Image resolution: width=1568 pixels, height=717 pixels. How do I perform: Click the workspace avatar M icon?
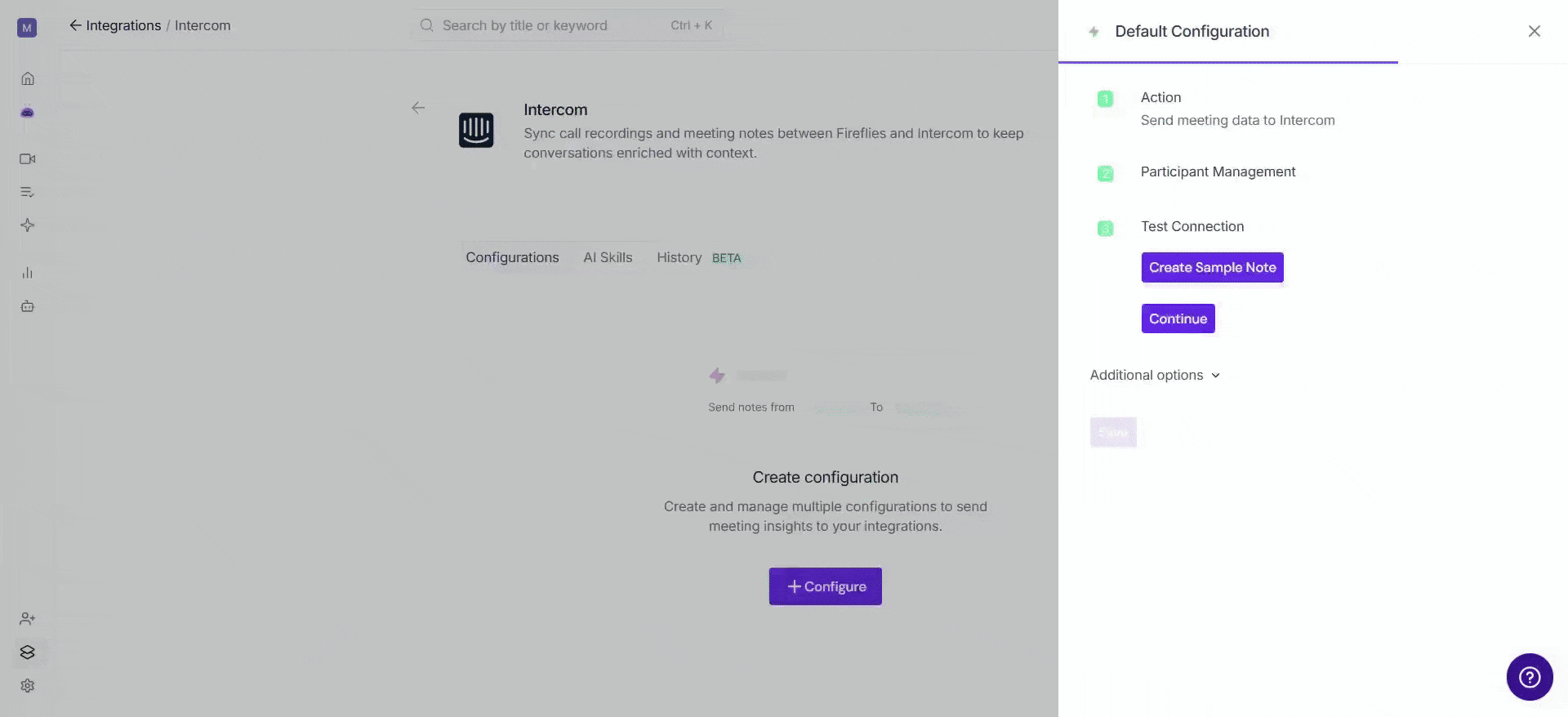coord(27,28)
